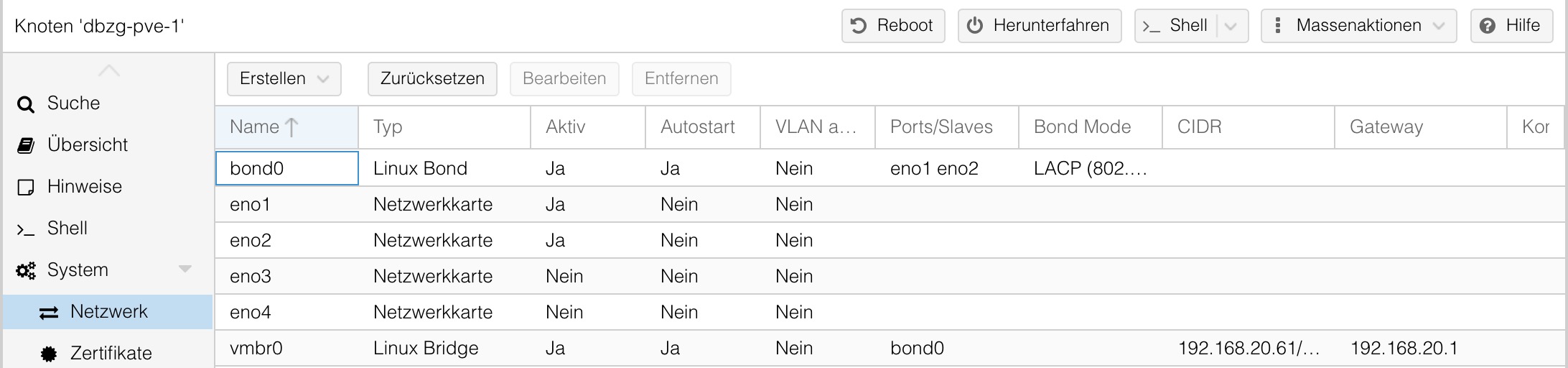Click the System gears icon
1568x368 pixels.
[x=26, y=271]
